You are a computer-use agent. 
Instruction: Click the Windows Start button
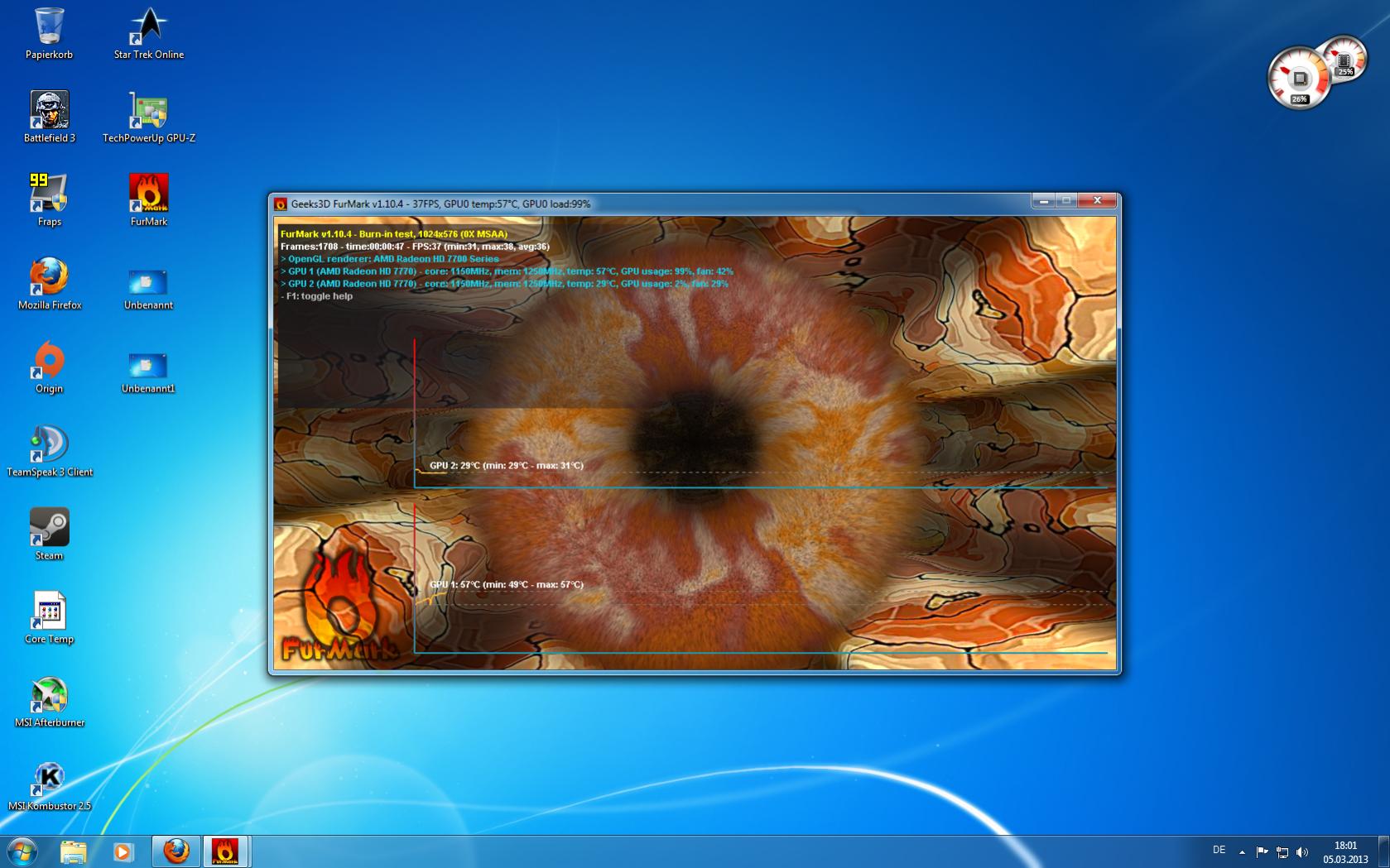pyautogui.click(x=22, y=851)
